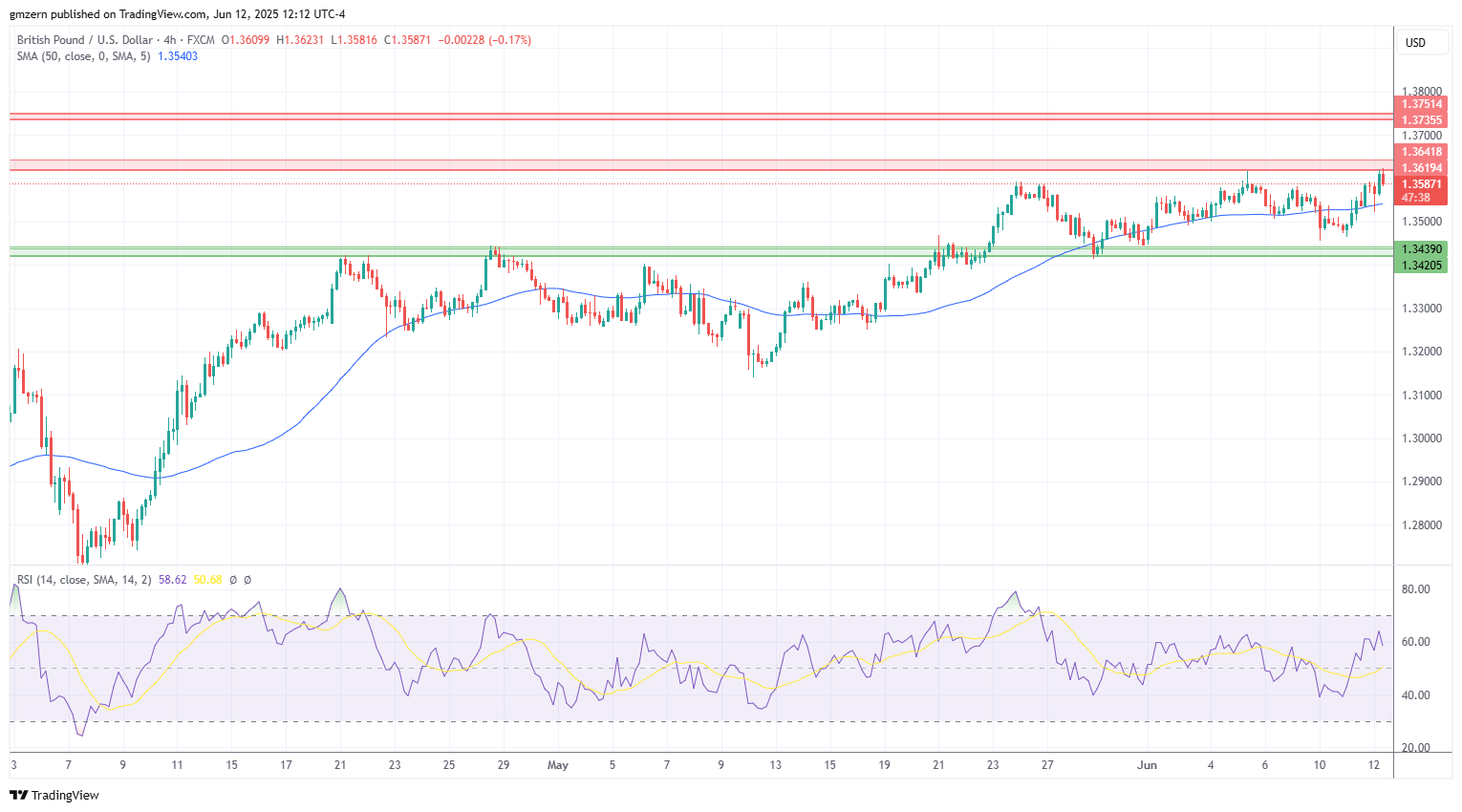Select the RSI (14, close, SMA, 14, 2) legend

click(84, 580)
